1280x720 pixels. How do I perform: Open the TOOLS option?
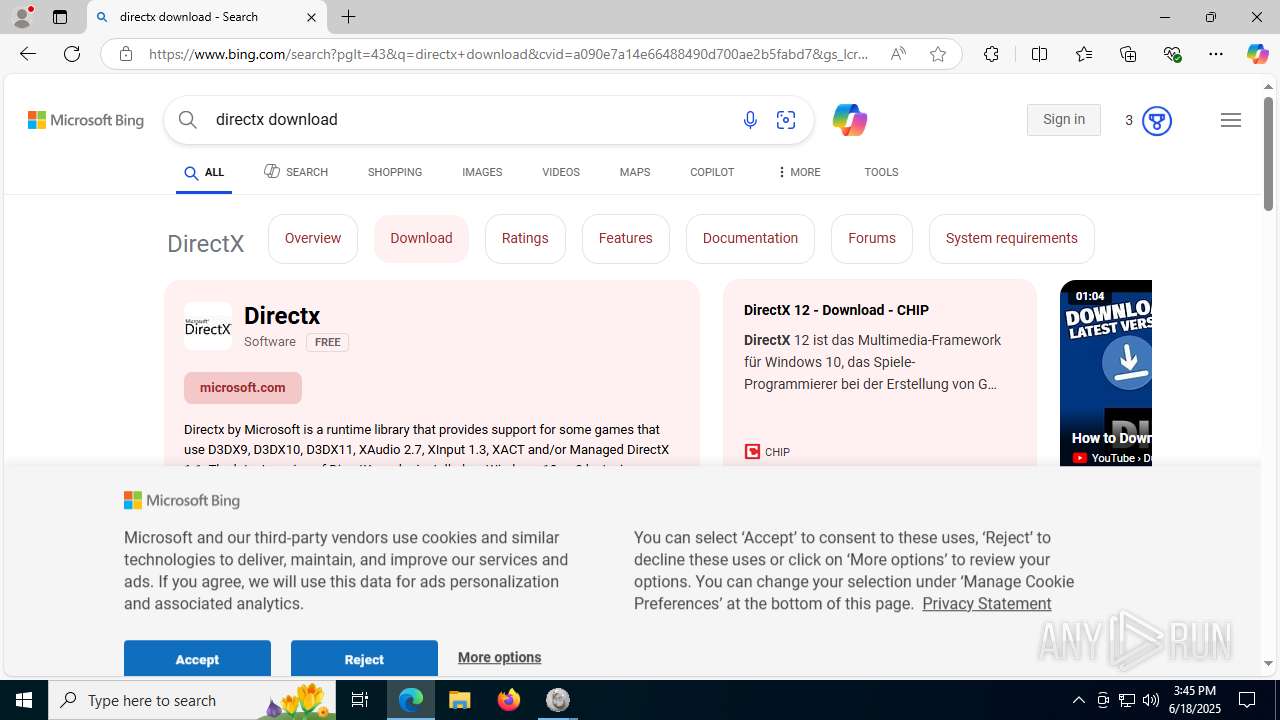coord(881,172)
